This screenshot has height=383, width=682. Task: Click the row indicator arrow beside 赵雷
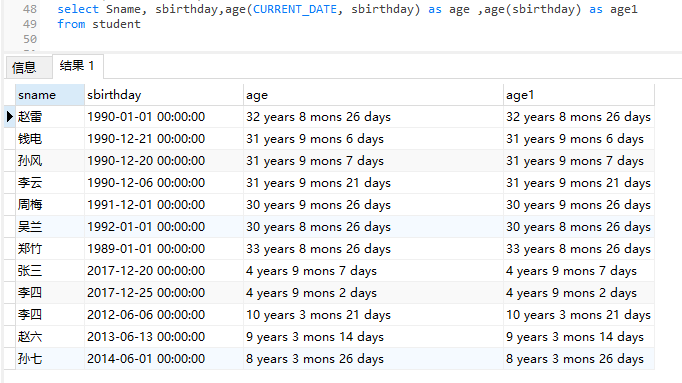(x=10, y=117)
